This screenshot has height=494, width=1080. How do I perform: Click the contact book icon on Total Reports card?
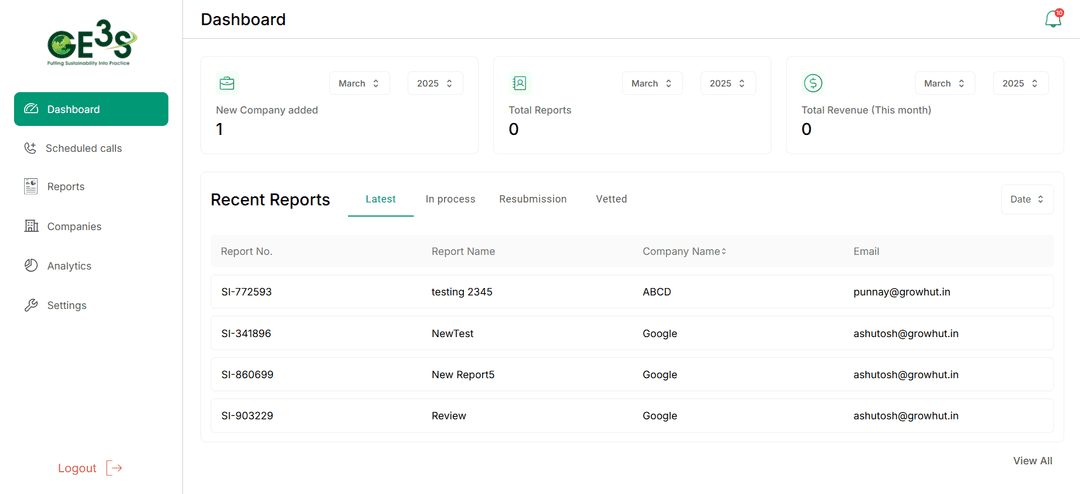(519, 83)
